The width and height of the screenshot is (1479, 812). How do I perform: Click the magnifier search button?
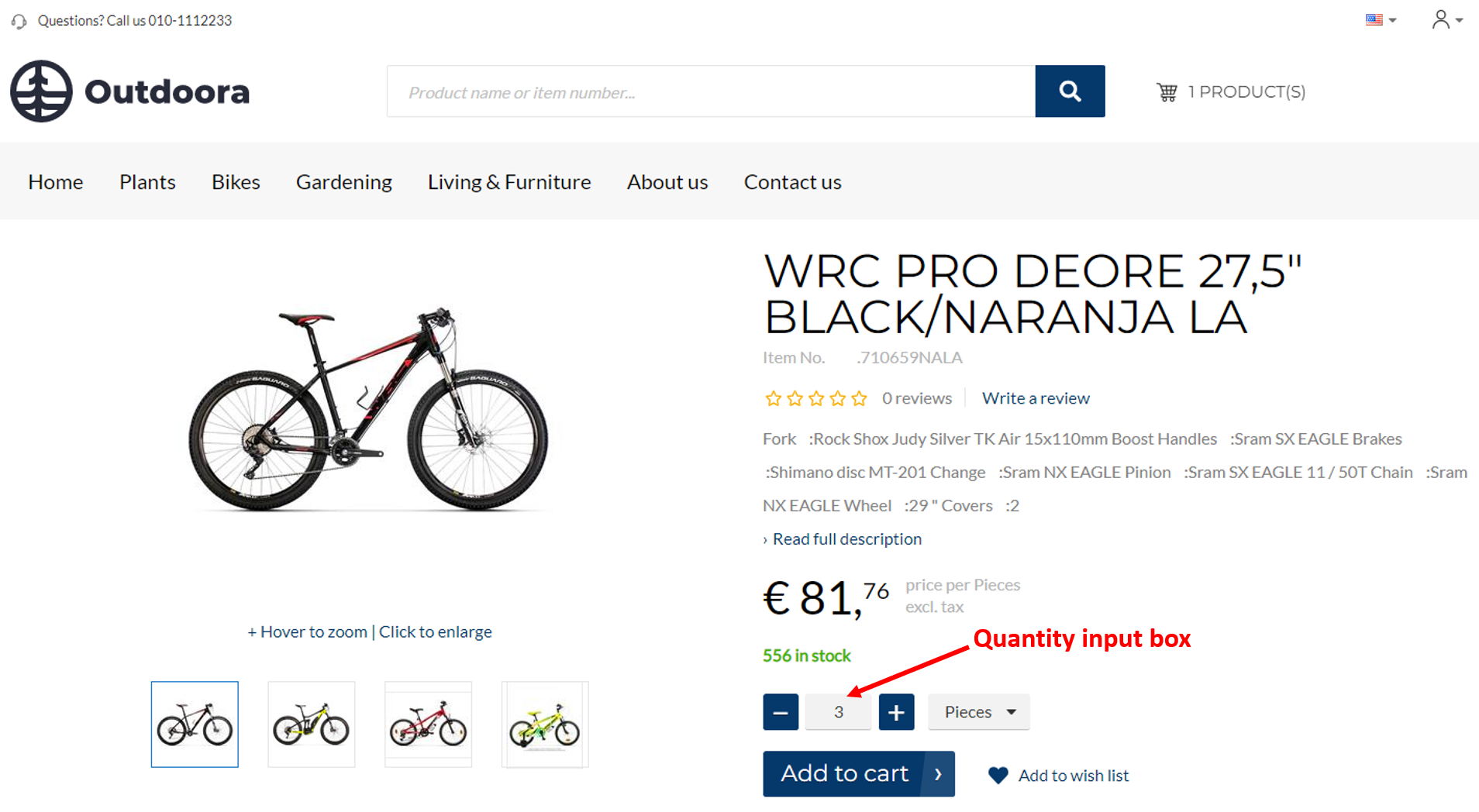(1070, 91)
